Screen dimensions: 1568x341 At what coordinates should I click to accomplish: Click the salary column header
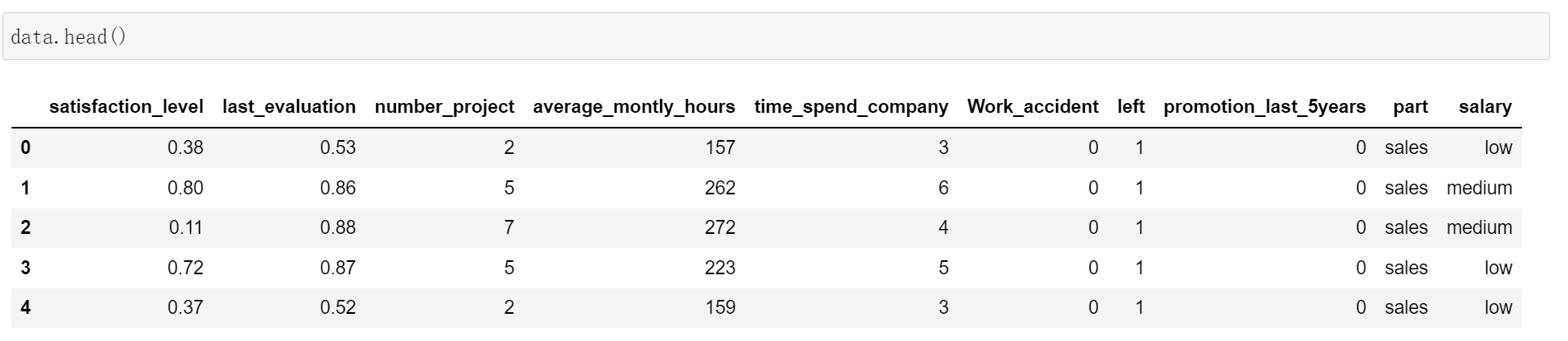point(1485,107)
